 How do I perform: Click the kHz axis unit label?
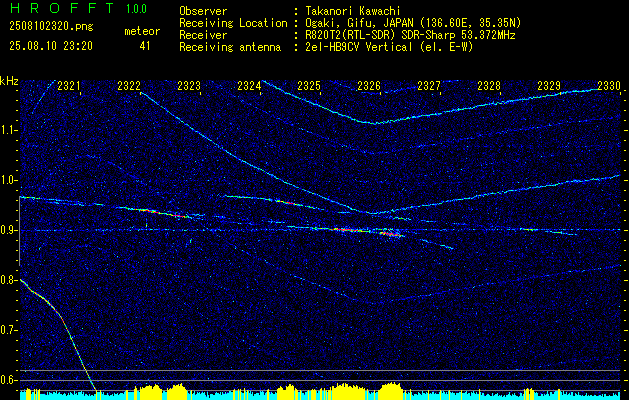click(x=9, y=81)
